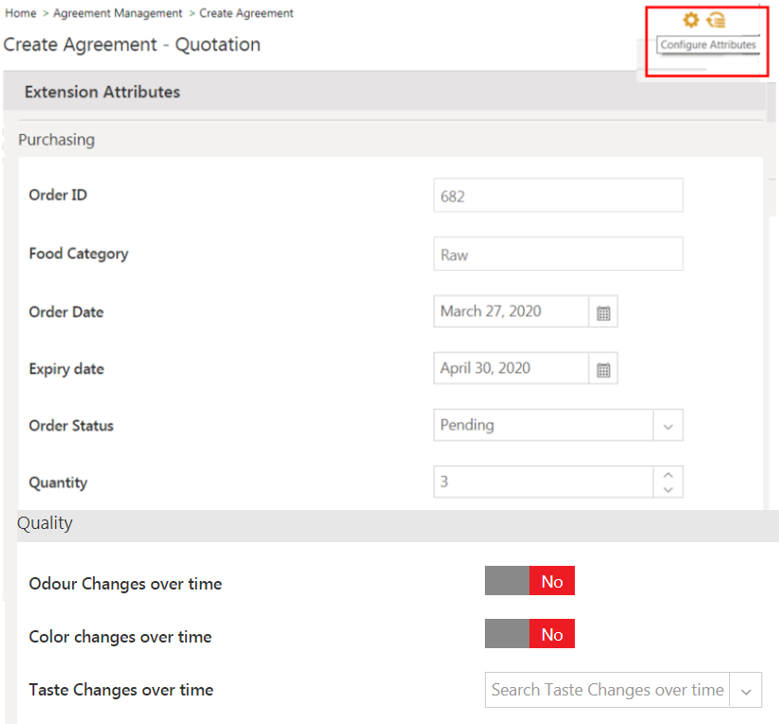The image size is (779, 724).
Task: Expand the Taste Changes over time dropdown
Action: [746, 690]
